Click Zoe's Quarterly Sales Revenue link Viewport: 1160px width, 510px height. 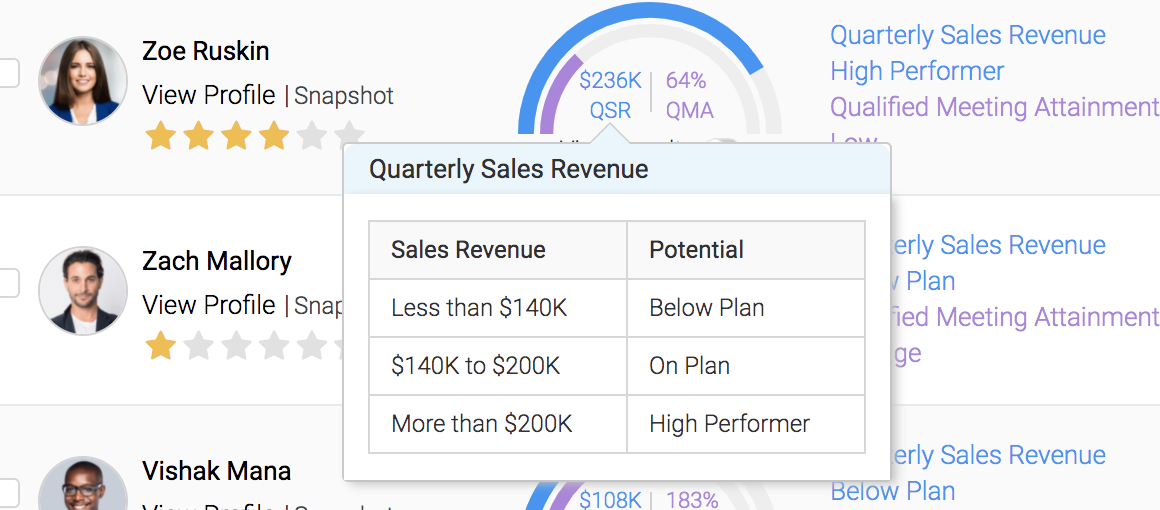[967, 36]
